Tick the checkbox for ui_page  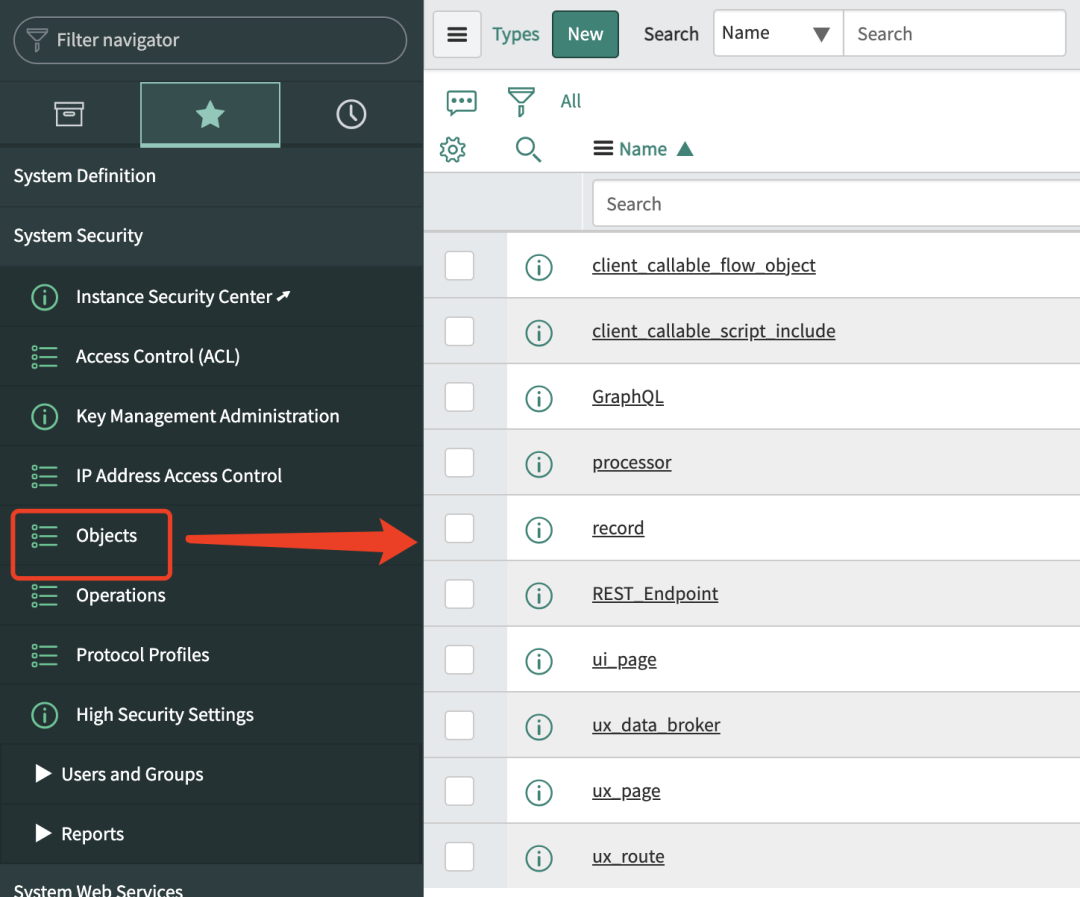459,660
